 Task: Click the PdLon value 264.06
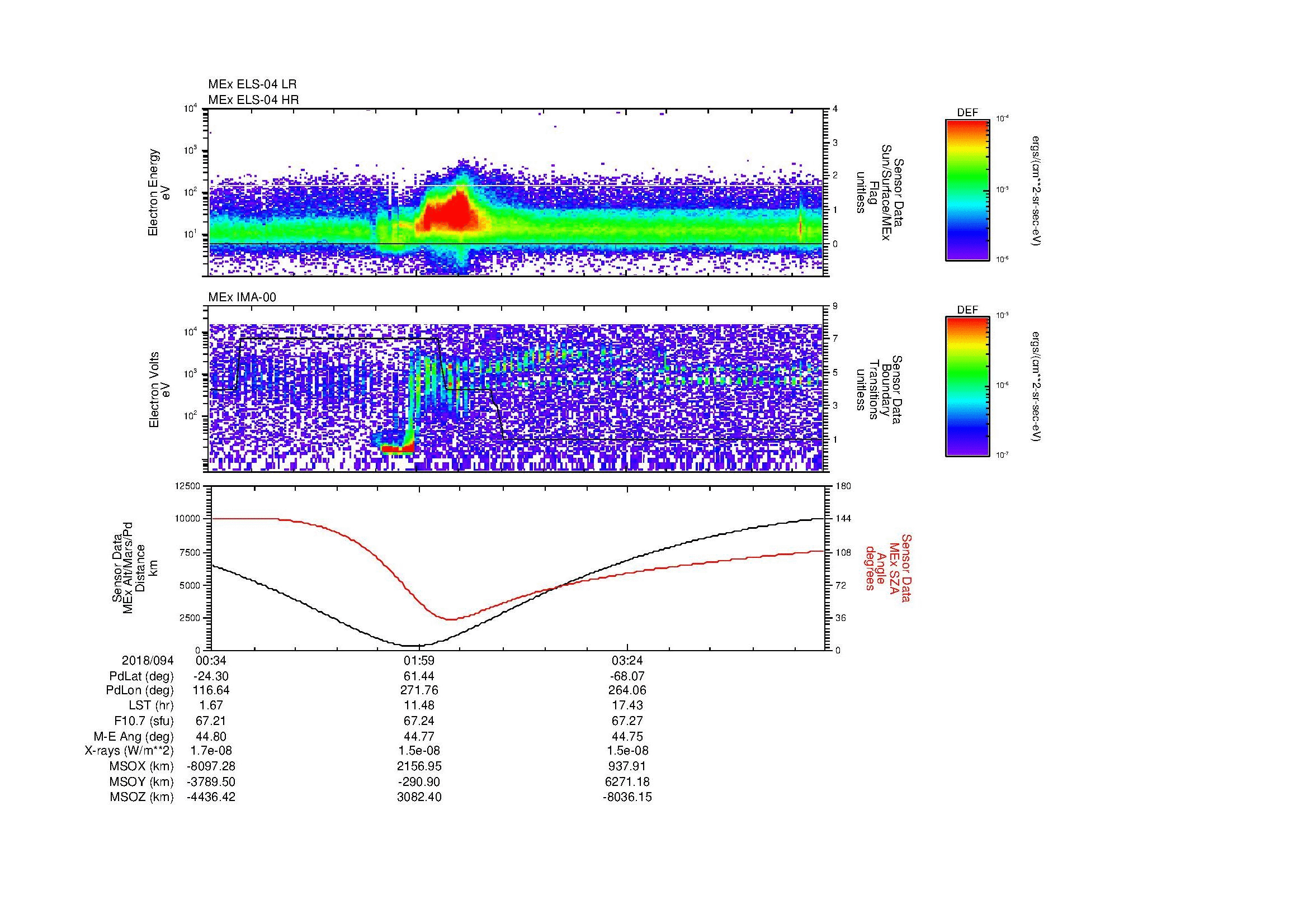627,690
